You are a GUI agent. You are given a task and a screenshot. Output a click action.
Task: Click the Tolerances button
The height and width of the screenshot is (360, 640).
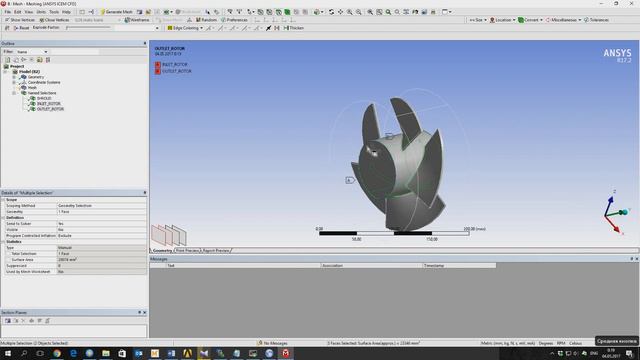pyautogui.click(x=596, y=20)
